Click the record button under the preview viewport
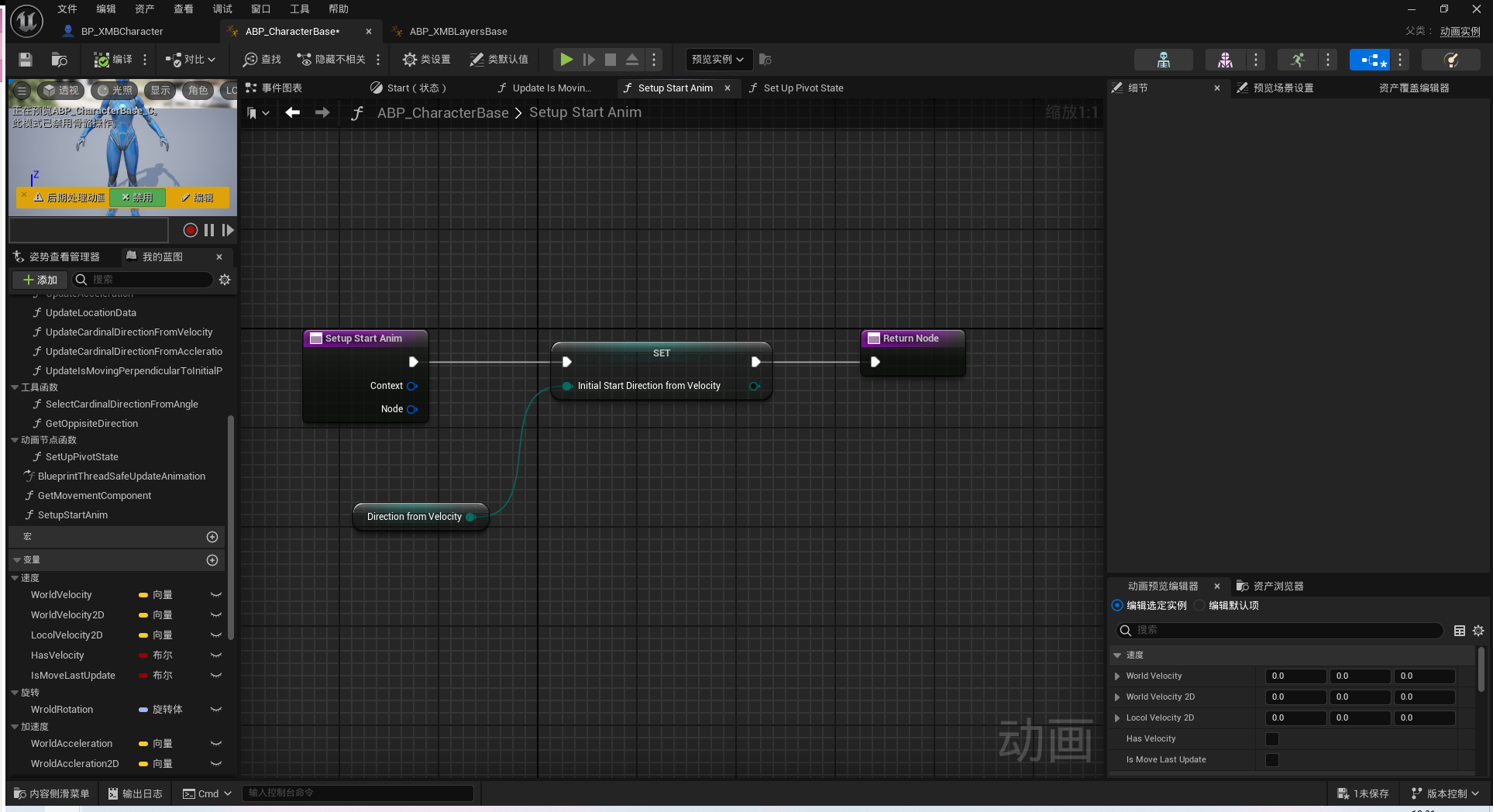Screen dimensions: 1493x812 [190, 230]
